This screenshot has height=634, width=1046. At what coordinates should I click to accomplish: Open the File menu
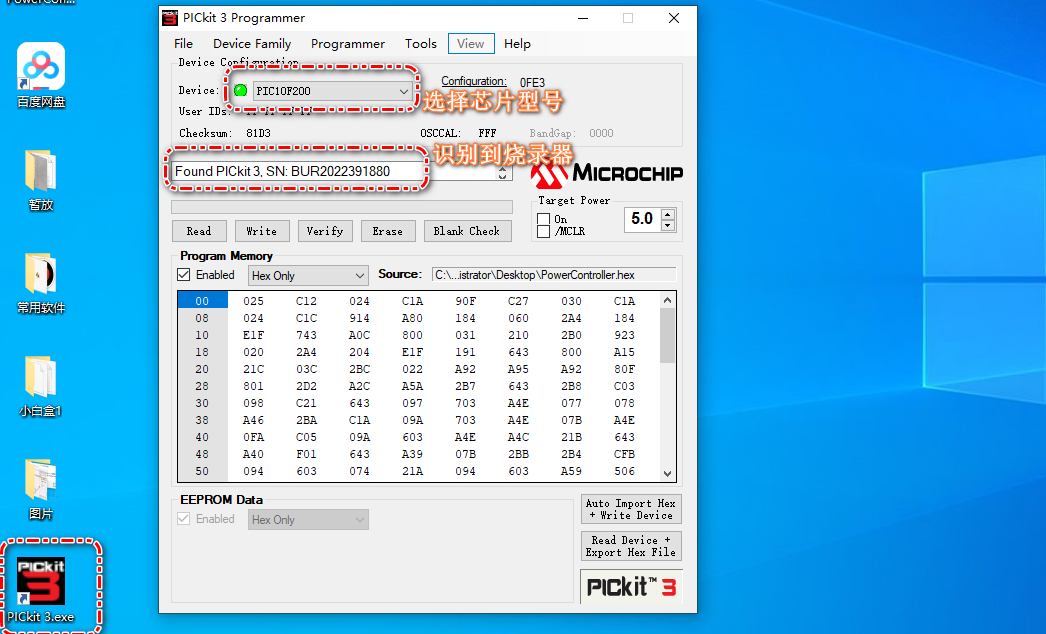pyautogui.click(x=183, y=43)
